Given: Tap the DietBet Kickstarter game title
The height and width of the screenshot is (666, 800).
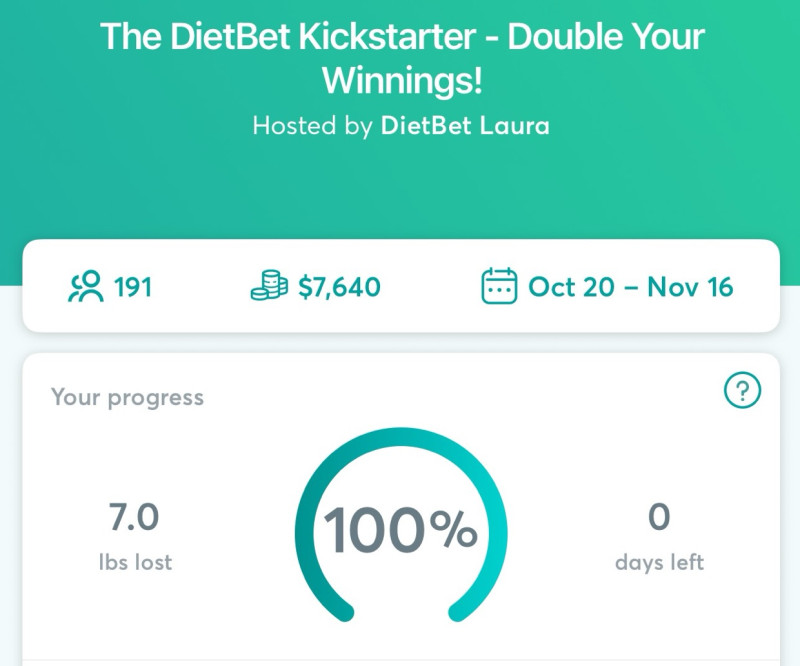Looking at the screenshot, I should click(402, 38).
